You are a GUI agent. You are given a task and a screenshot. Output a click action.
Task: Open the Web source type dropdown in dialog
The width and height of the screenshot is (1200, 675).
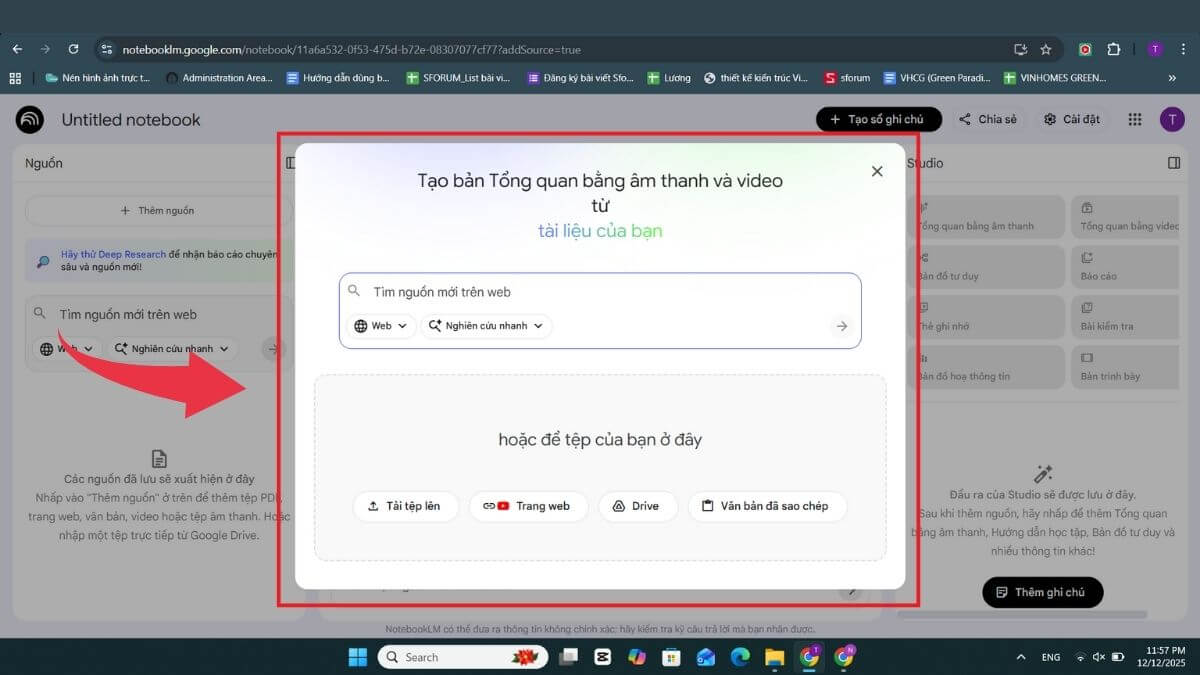[x=380, y=325]
